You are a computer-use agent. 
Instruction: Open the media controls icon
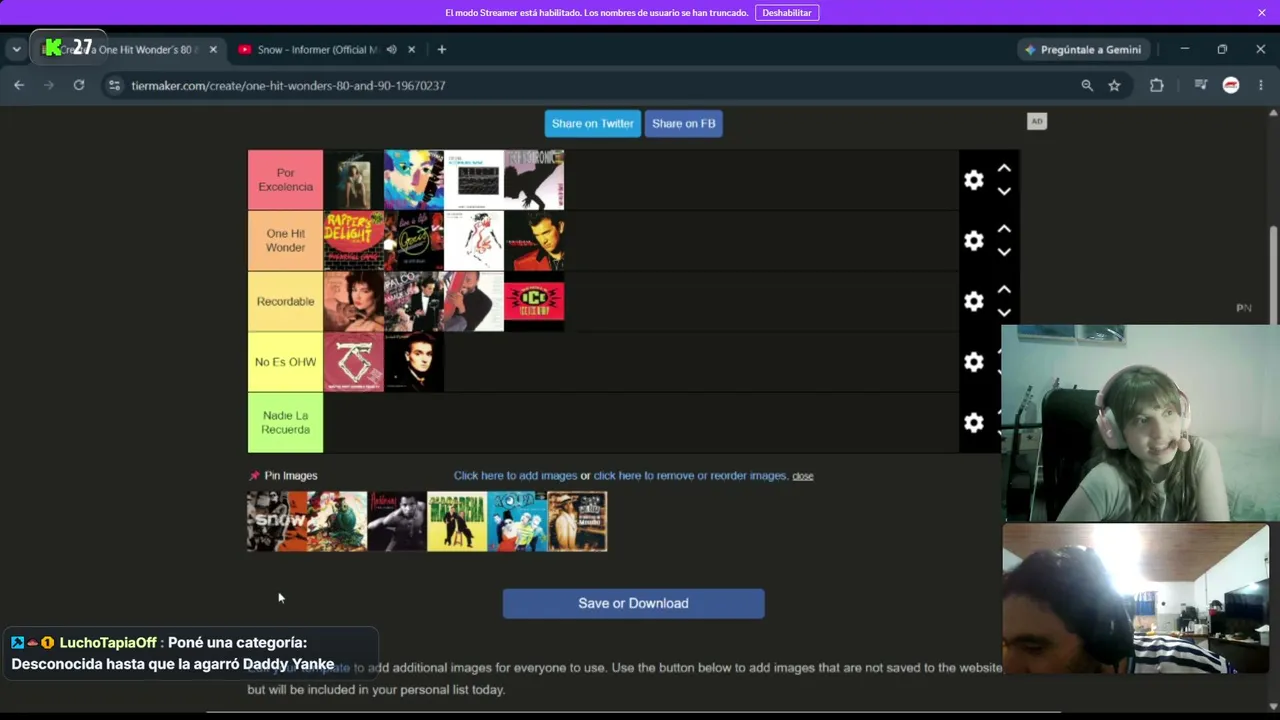tap(1201, 86)
